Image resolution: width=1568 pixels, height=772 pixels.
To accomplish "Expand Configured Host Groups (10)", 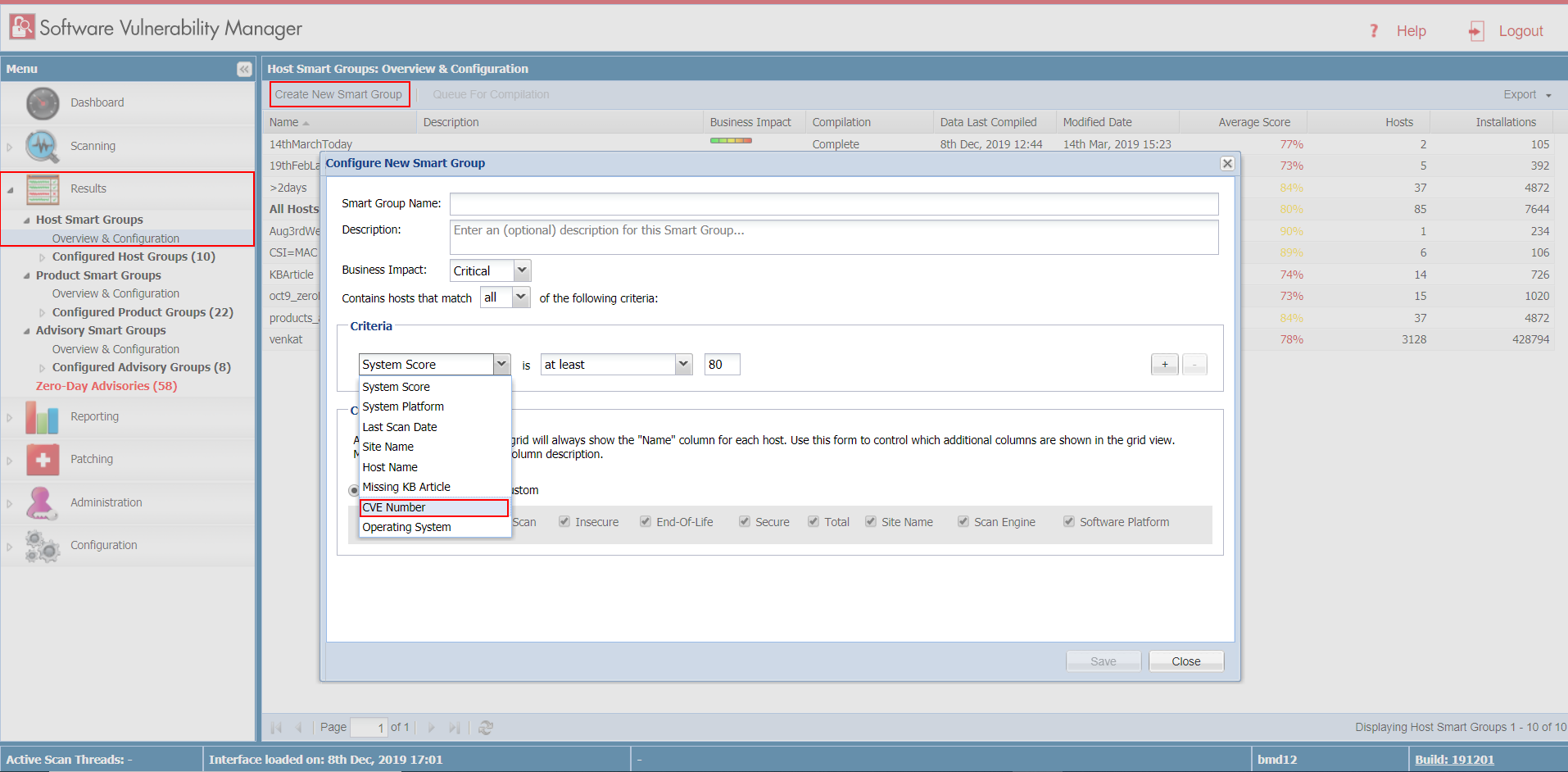I will [43, 257].
